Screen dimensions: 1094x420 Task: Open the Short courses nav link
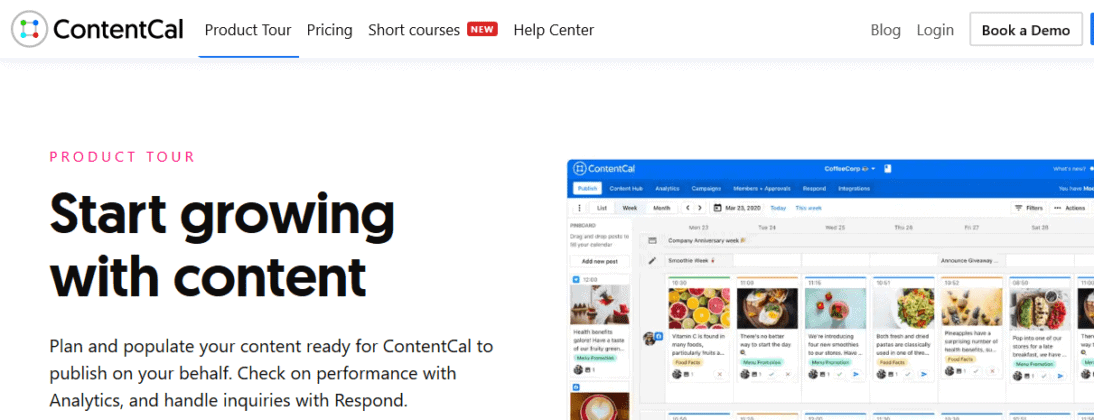point(414,30)
